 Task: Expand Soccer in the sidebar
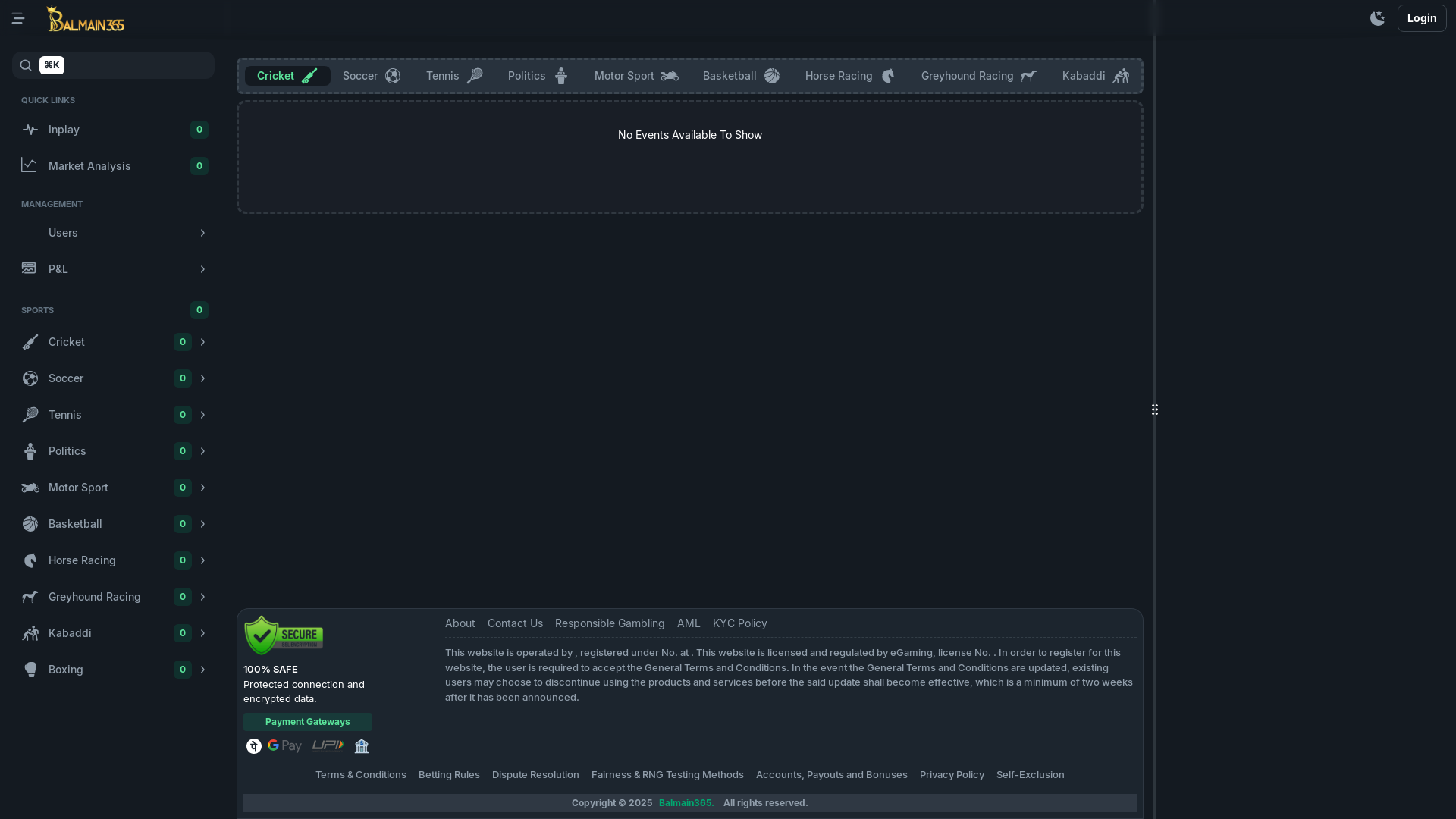pos(202,378)
